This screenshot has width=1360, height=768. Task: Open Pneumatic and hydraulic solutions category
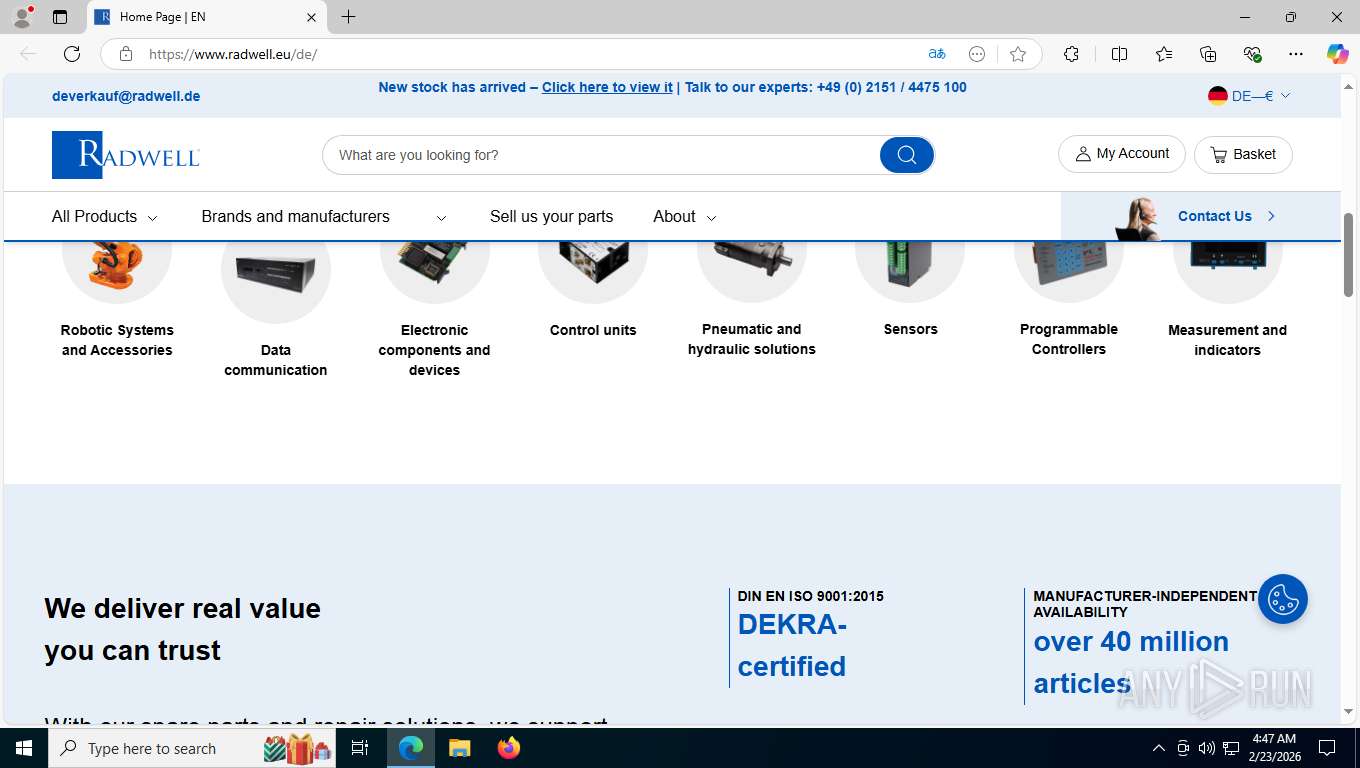coord(752,339)
